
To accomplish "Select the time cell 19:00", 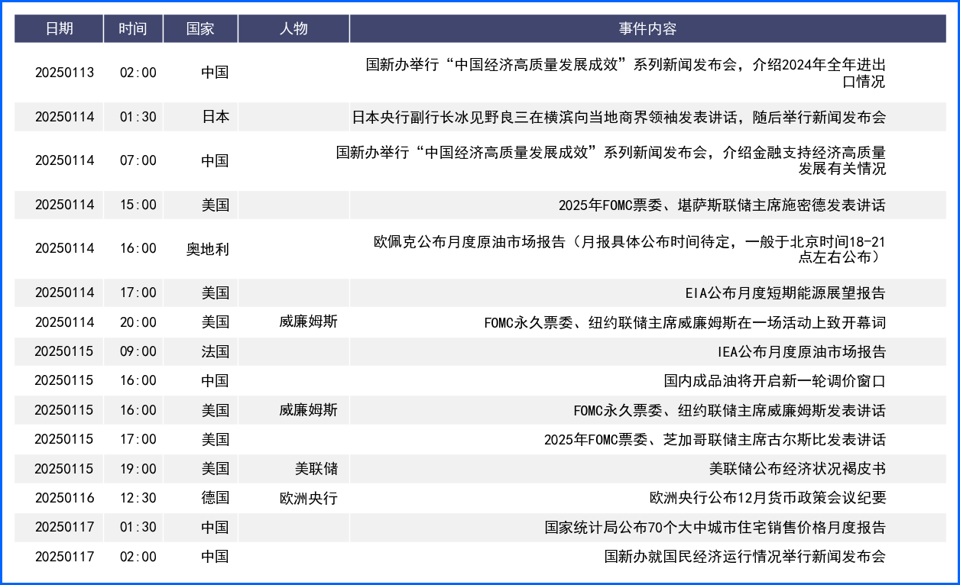I will 138,469.
